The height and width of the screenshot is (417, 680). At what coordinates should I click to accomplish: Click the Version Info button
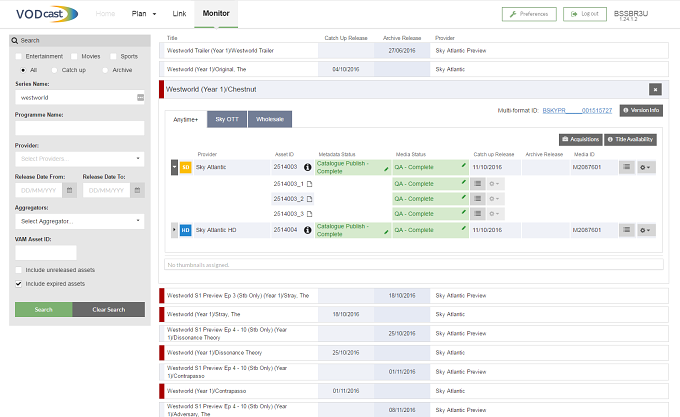click(x=641, y=110)
